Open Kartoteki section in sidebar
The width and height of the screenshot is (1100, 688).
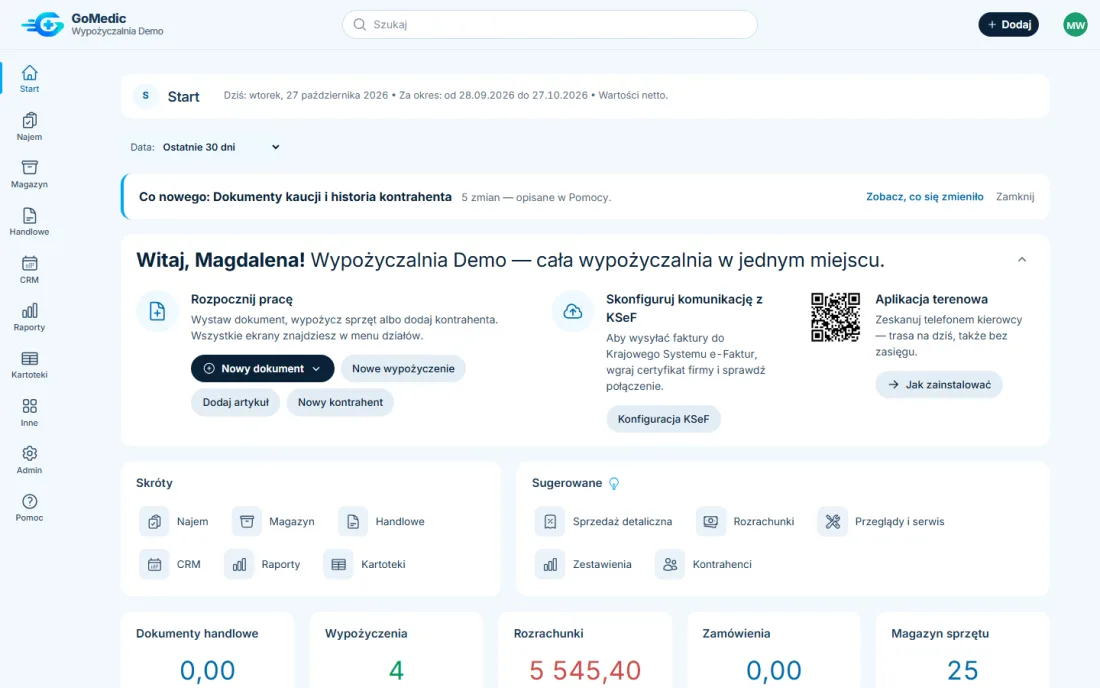(29, 365)
